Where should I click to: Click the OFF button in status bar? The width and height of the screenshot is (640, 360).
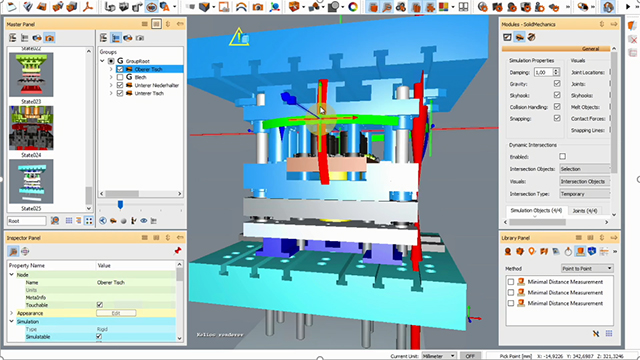[x=470, y=356]
